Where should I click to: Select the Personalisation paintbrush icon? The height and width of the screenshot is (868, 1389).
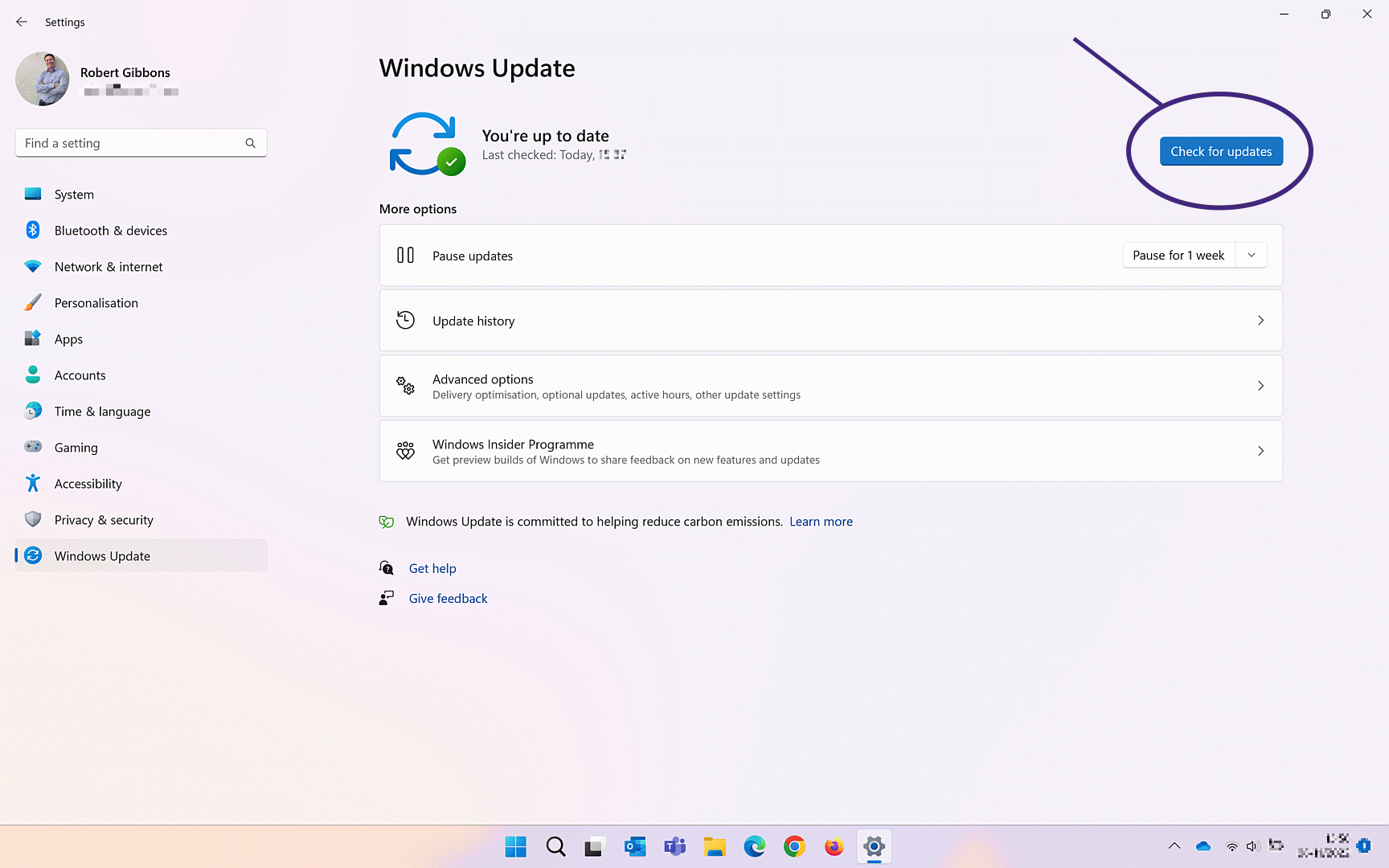pos(32,302)
